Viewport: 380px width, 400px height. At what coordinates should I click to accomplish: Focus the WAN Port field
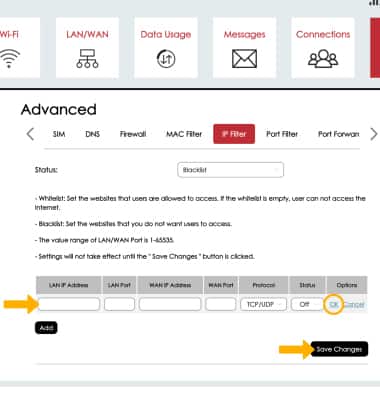tap(221, 304)
